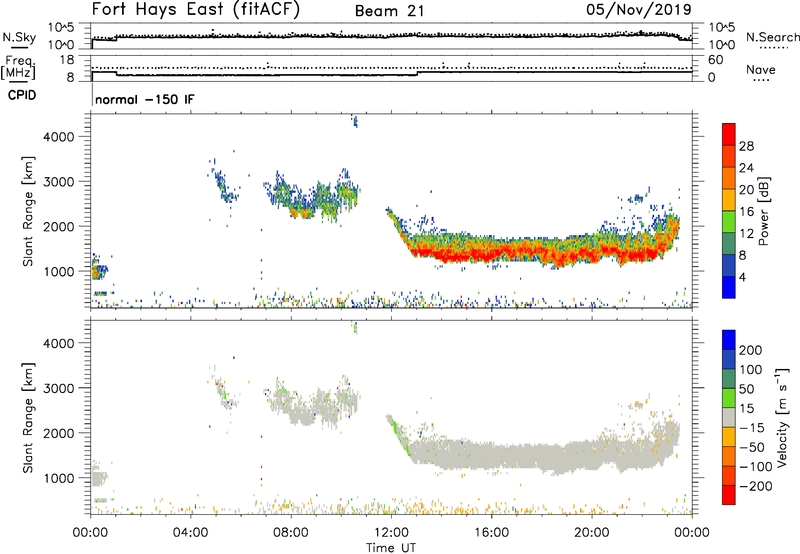Click the yellow segment of power colorbar

pos(729,199)
